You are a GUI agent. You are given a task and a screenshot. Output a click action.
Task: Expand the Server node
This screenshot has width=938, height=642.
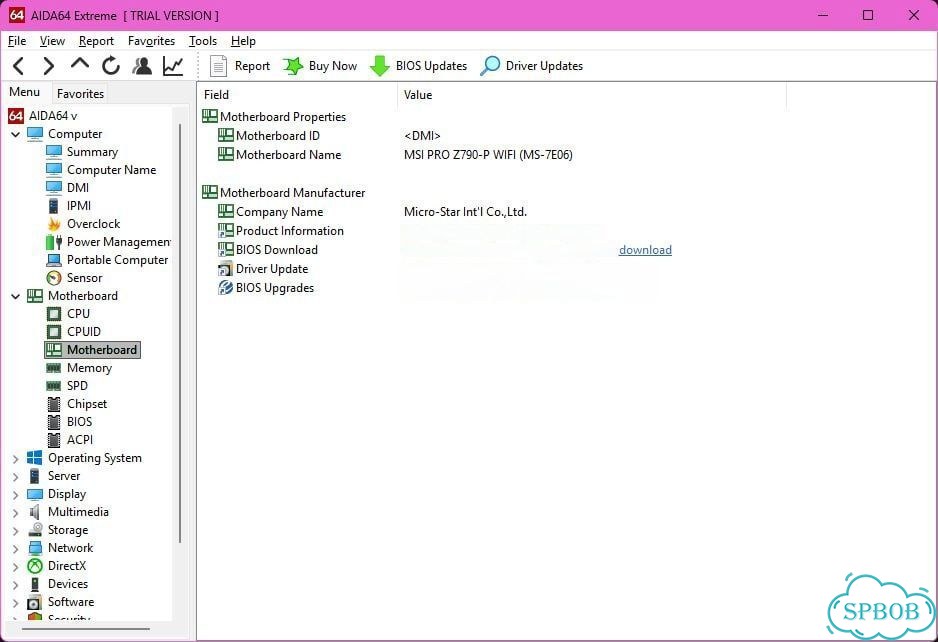click(x=16, y=477)
